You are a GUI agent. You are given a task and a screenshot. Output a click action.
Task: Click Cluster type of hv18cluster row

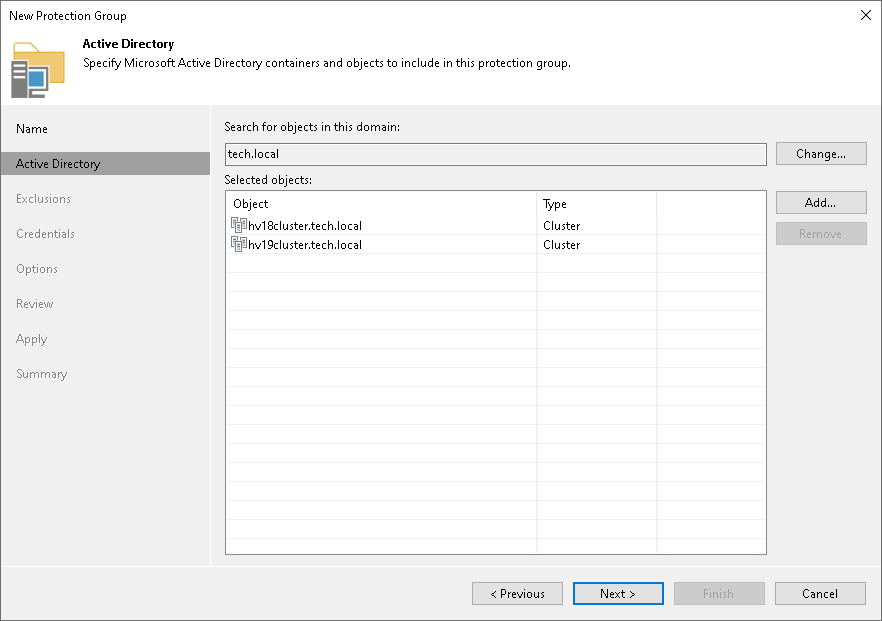(561, 226)
